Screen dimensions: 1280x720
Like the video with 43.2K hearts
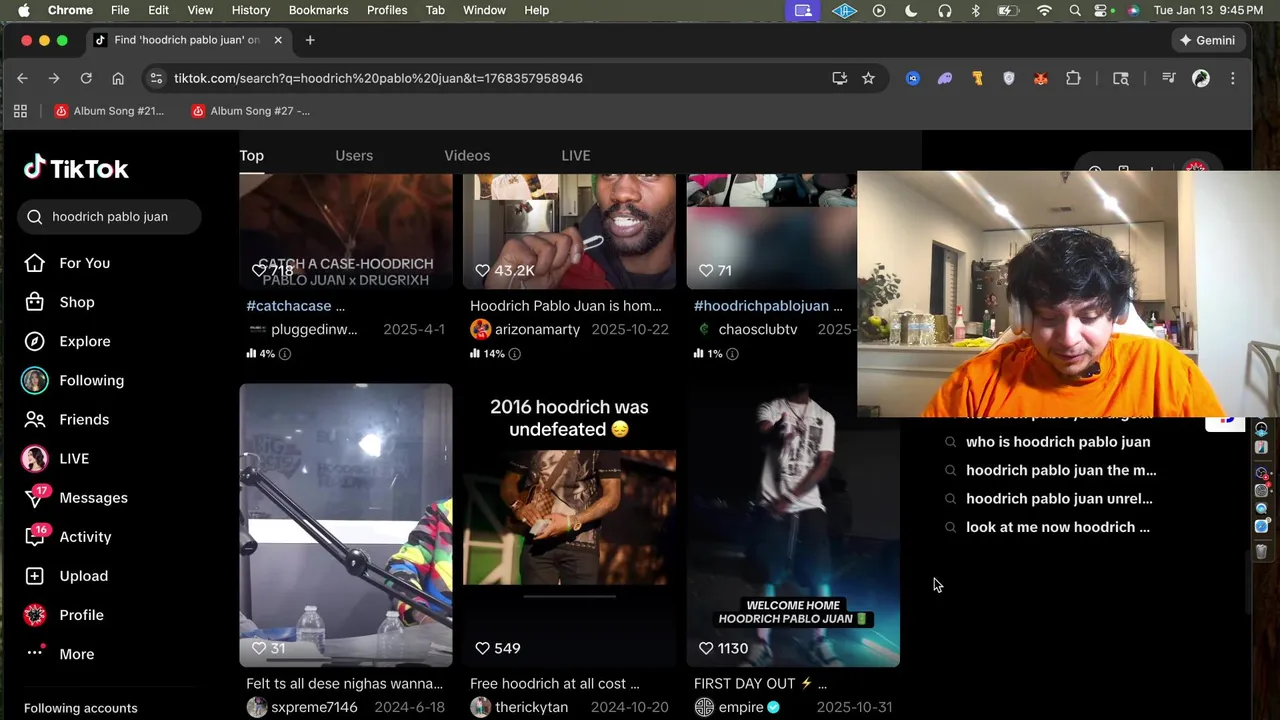pos(482,271)
